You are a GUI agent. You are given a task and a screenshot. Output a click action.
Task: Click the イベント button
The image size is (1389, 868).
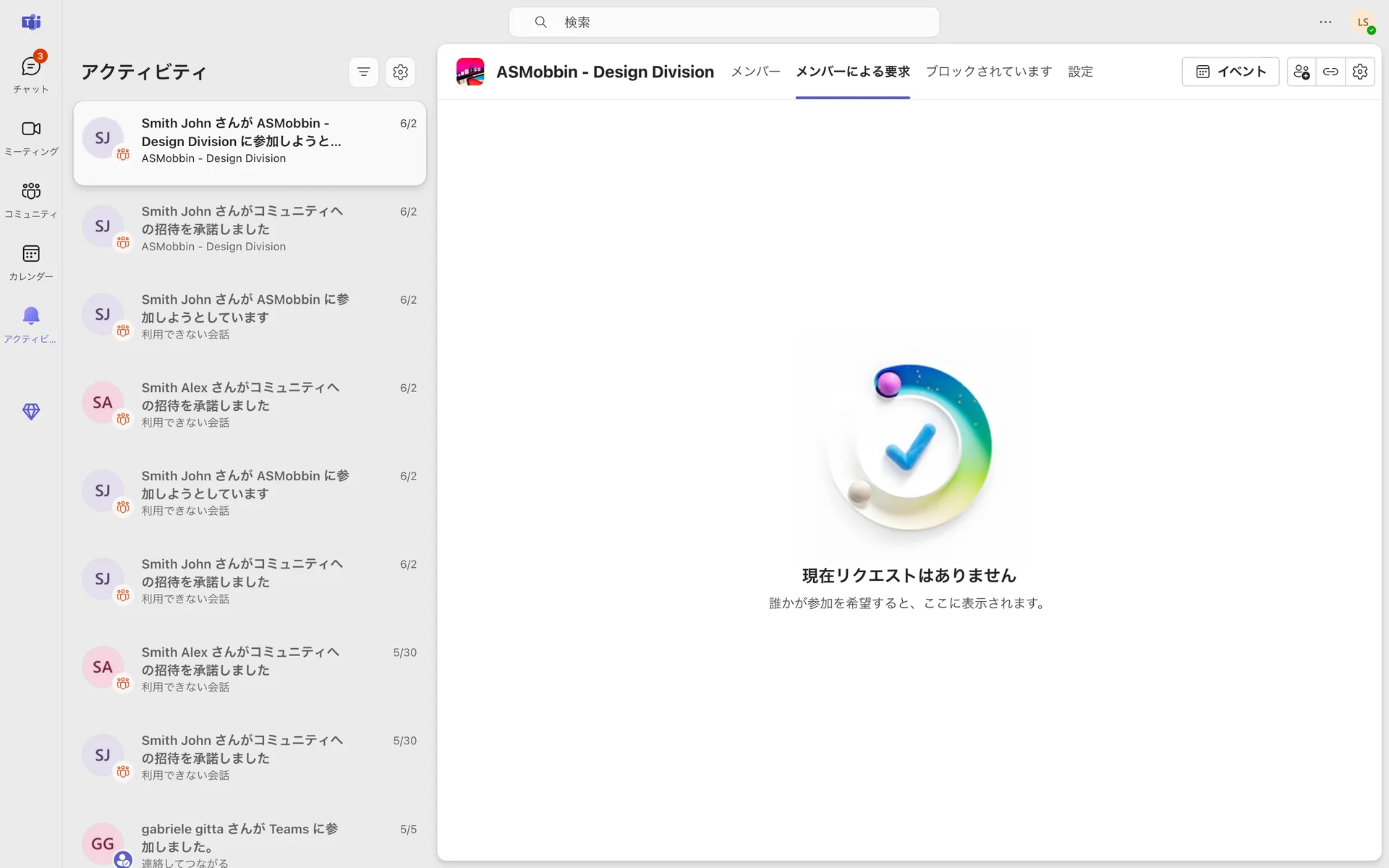click(x=1231, y=72)
